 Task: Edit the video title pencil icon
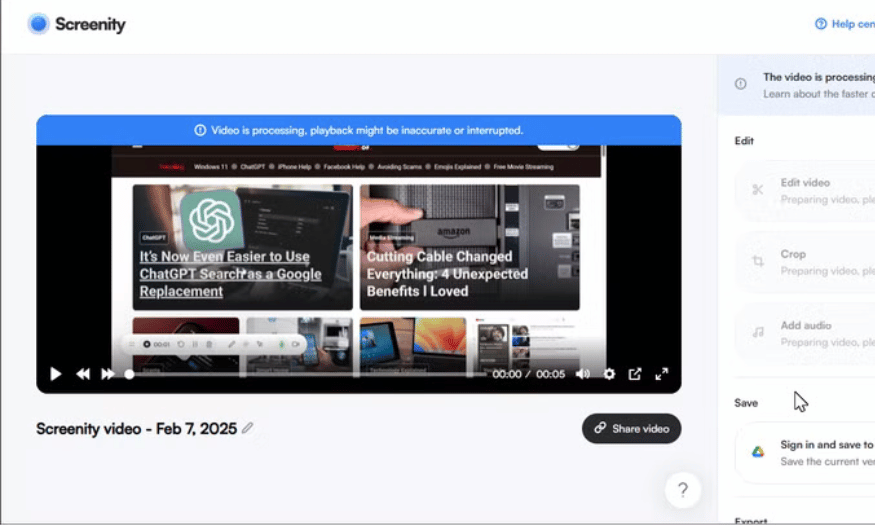[x=247, y=428]
